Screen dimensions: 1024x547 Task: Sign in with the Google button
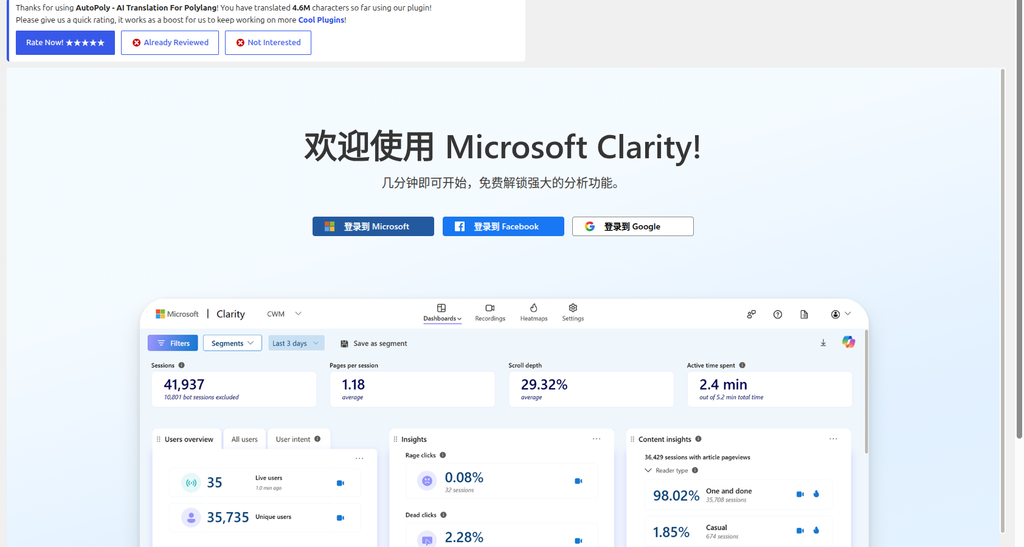click(633, 227)
